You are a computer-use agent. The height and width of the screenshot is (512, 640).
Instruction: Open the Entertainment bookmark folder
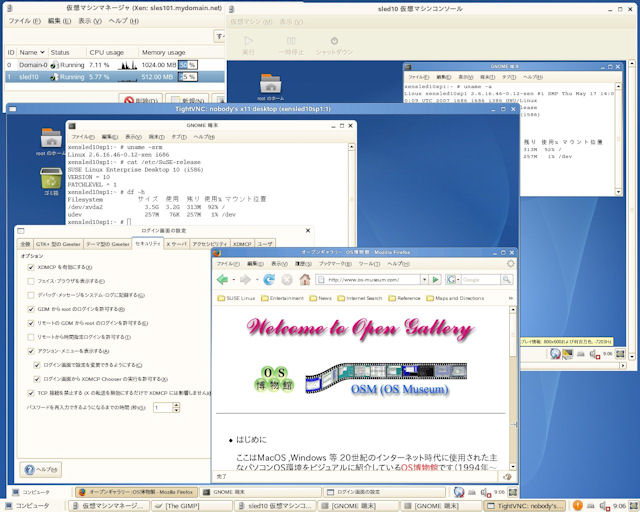(x=282, y=298)
